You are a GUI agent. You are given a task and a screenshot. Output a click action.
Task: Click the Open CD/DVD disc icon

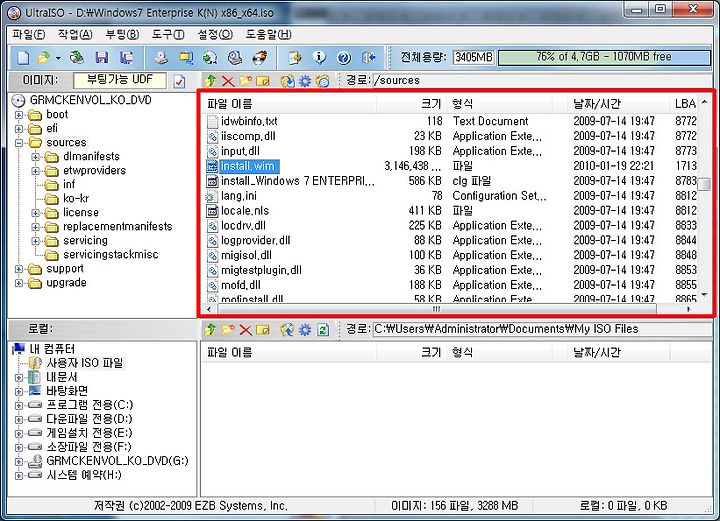point(77,57)
